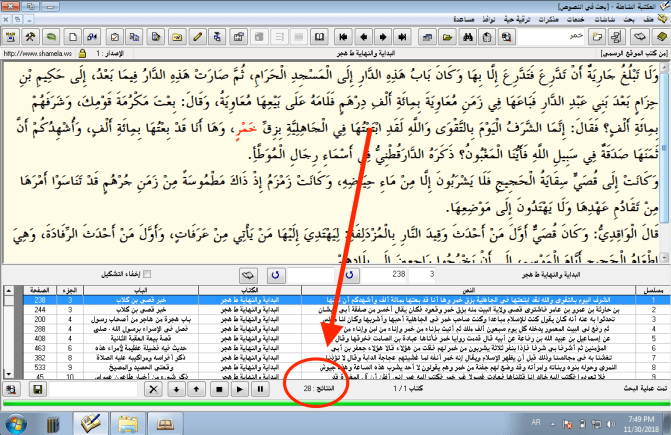Click the search box containing خمر
The image size is (671, 435).
[552, 37]
